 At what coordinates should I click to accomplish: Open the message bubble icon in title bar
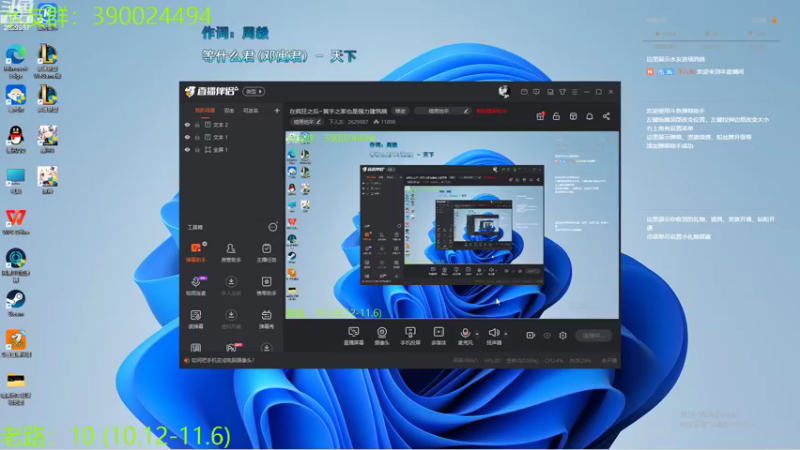536,92
